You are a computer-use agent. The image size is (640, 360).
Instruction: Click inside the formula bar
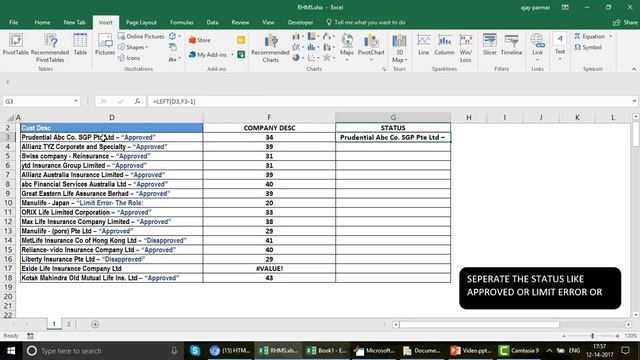pyautogui.click(x=390, y=101)
